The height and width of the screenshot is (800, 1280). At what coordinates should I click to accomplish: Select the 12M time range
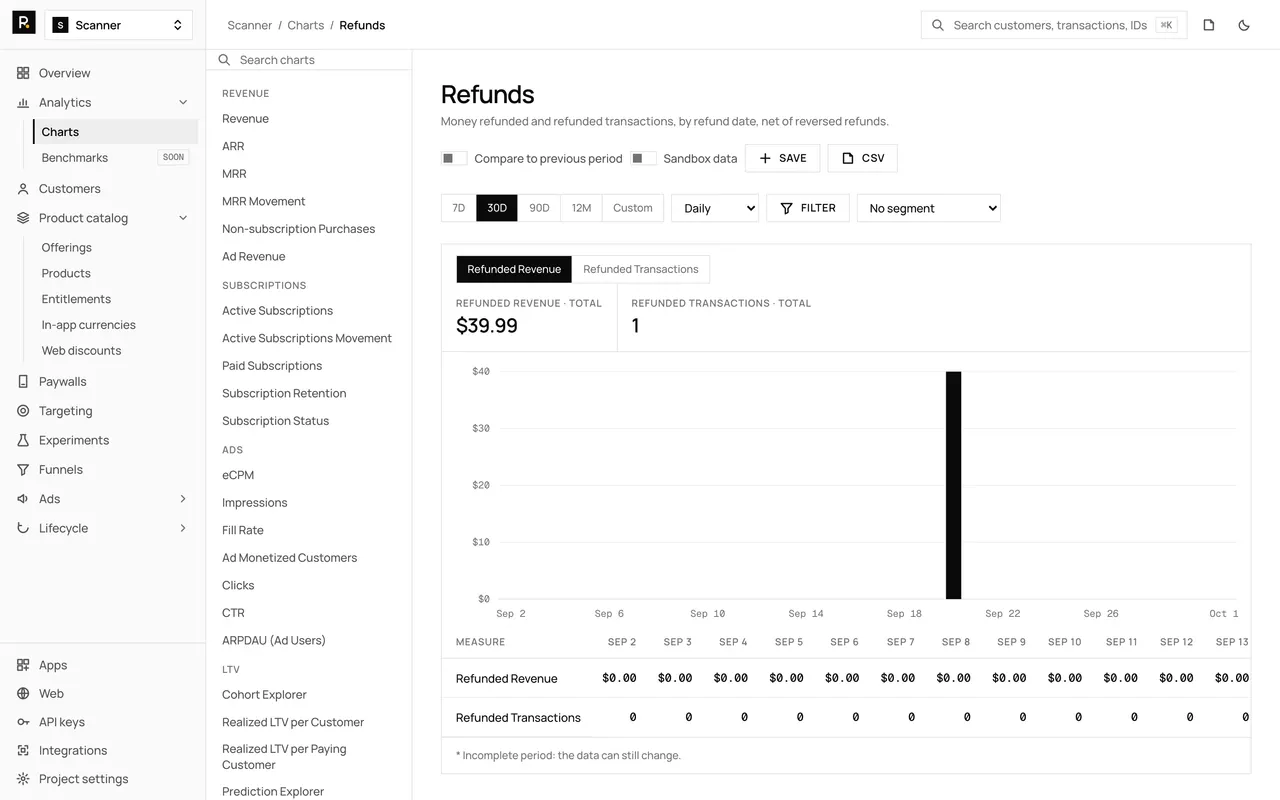click(x=581, y=208)
